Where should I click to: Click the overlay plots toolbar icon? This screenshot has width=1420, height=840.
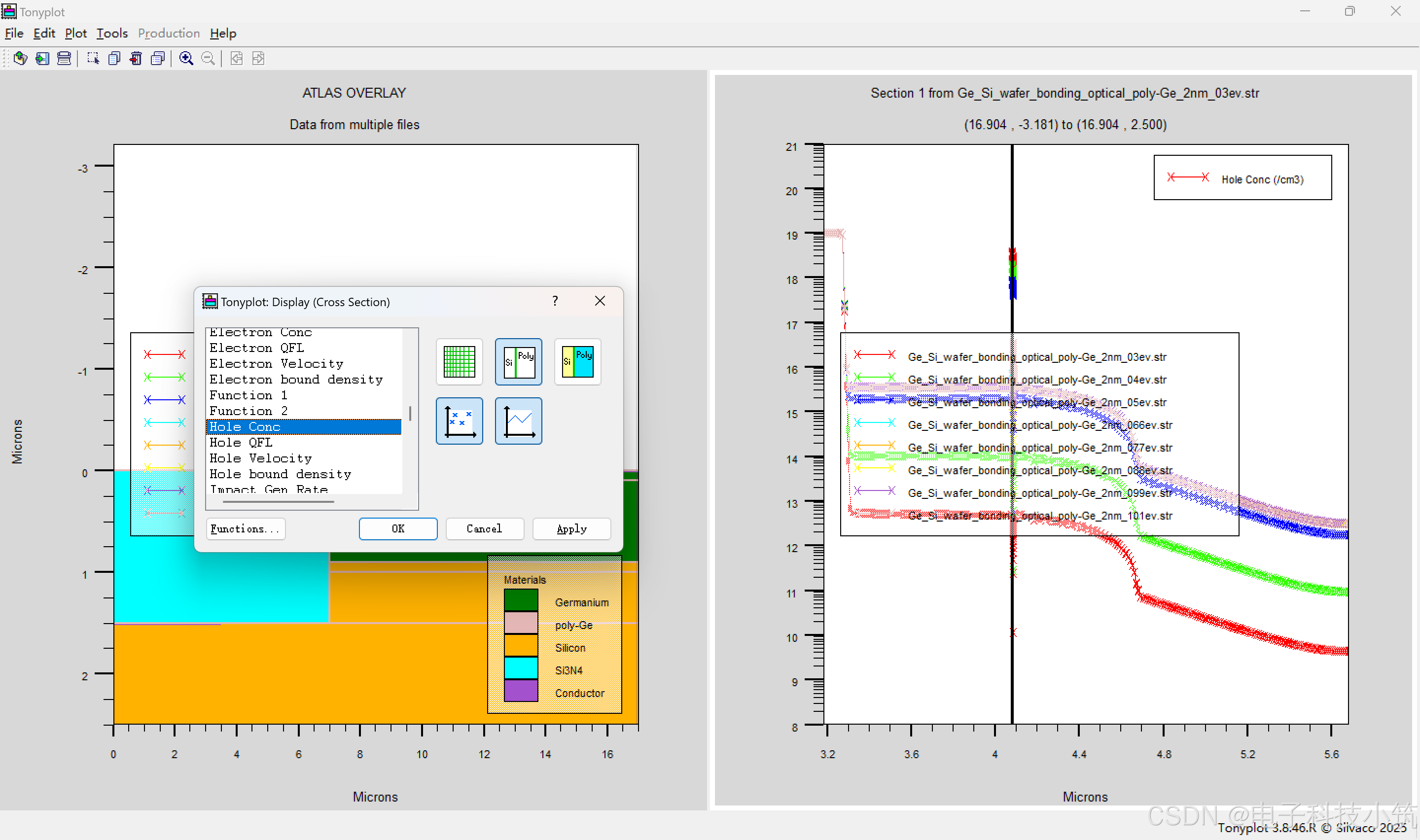[x=158, y=58]
